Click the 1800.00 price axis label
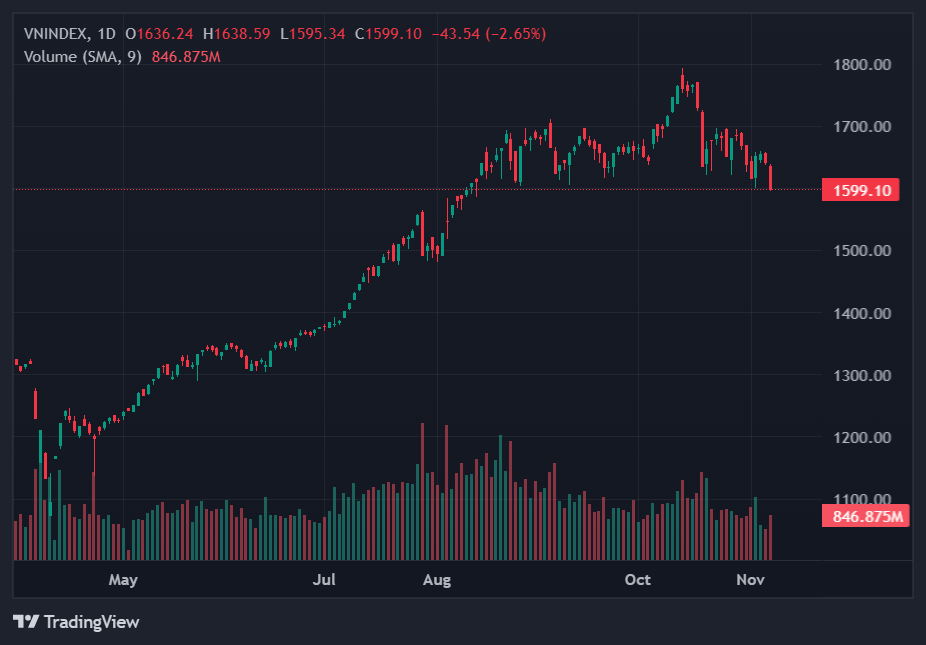926x645 pixels. [x=861, y=65]
